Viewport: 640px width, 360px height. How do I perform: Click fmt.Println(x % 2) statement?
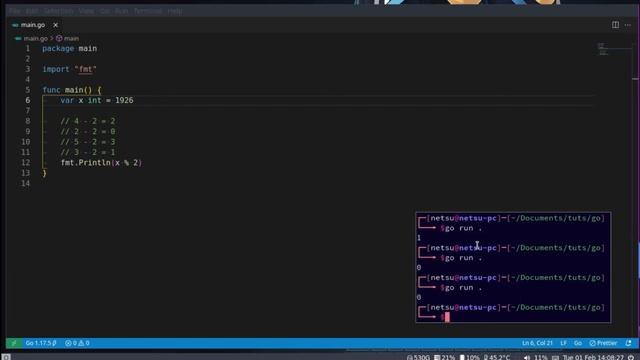[101, 162]
